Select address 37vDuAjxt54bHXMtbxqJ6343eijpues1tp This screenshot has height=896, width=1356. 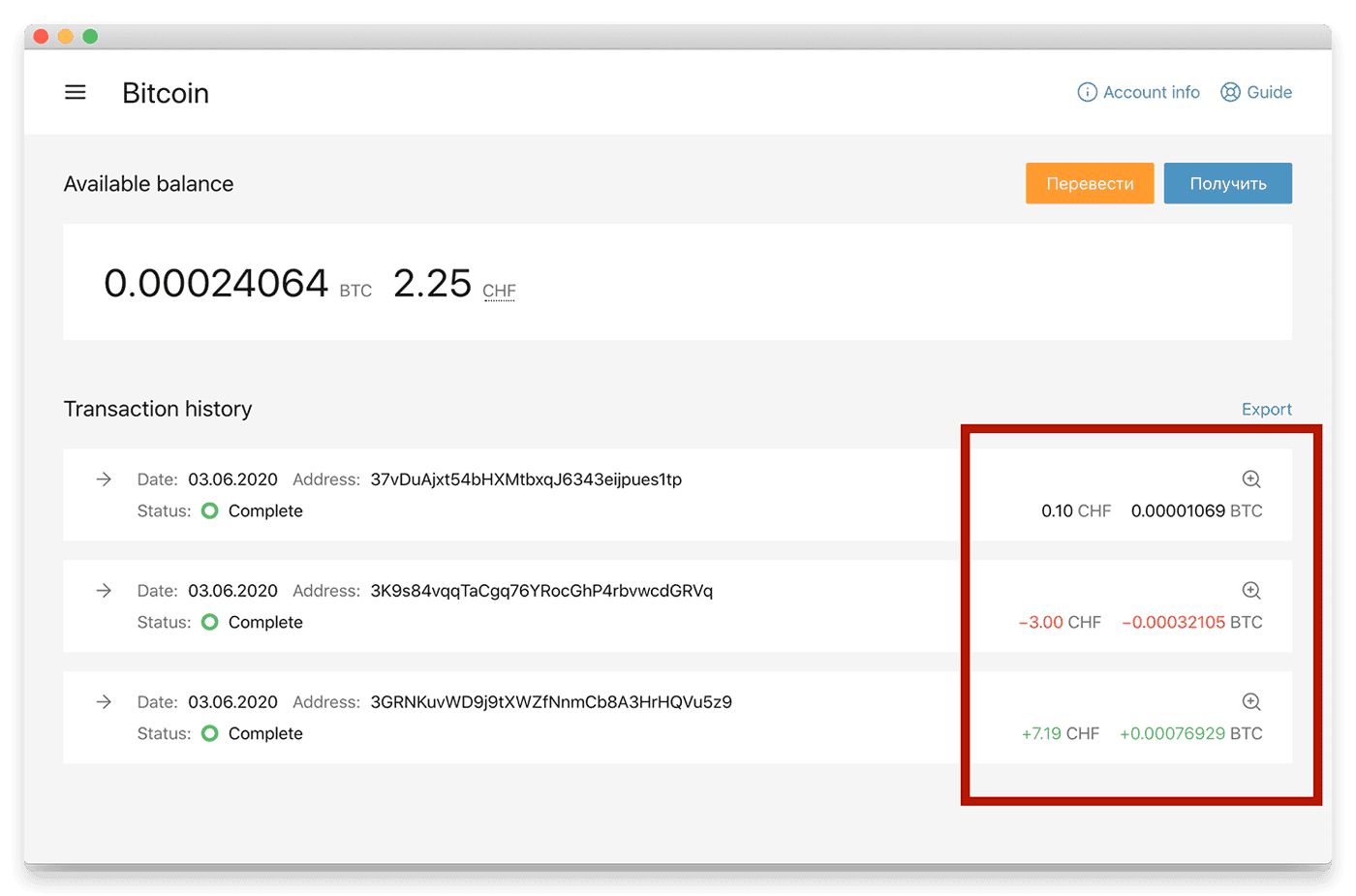pyautogui.click(x=526, y=479)
